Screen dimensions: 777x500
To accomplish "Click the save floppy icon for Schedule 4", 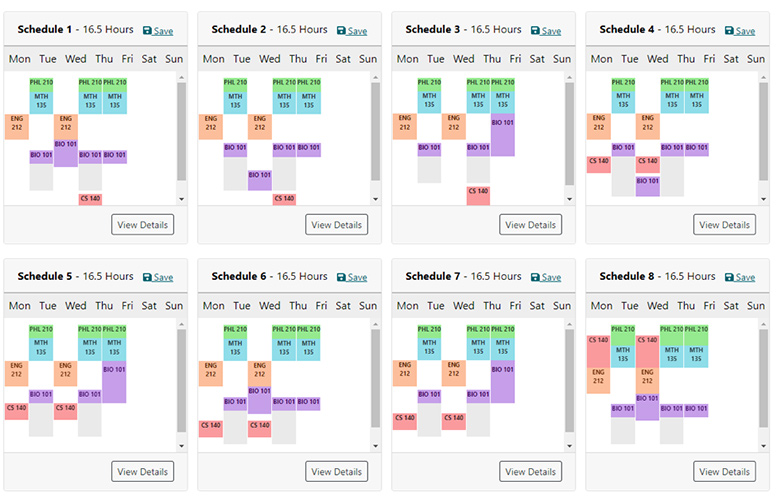I will click(730, 31).
